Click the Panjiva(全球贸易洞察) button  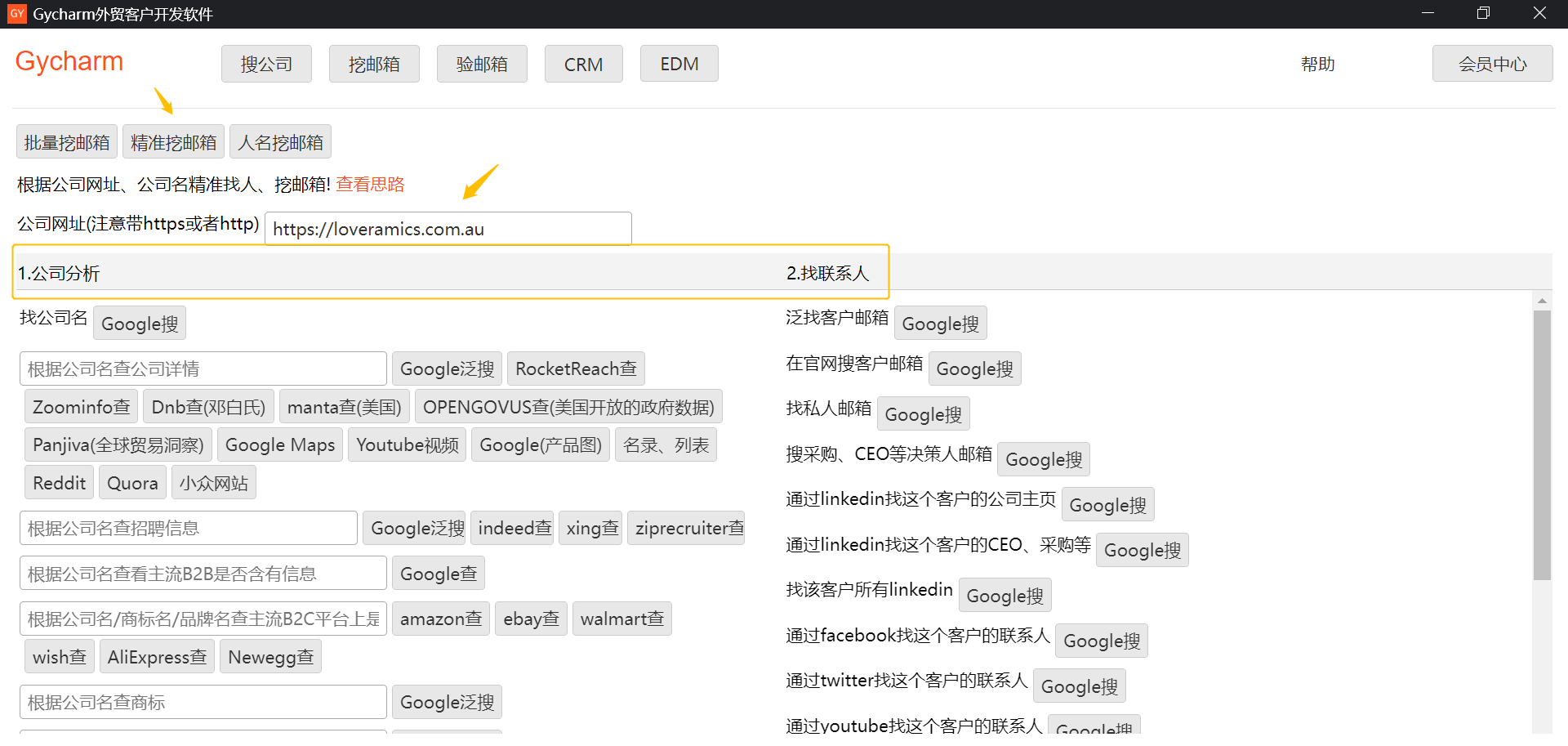pos(118,445)
